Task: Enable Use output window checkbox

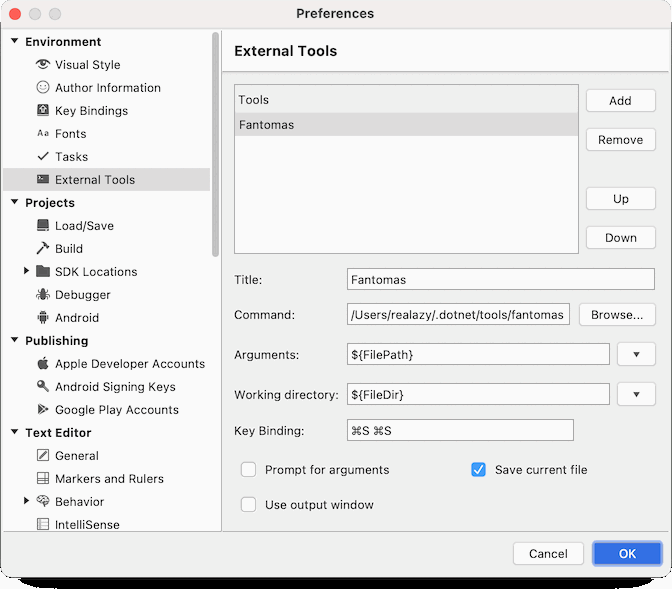Action: (x=249, y=505)
